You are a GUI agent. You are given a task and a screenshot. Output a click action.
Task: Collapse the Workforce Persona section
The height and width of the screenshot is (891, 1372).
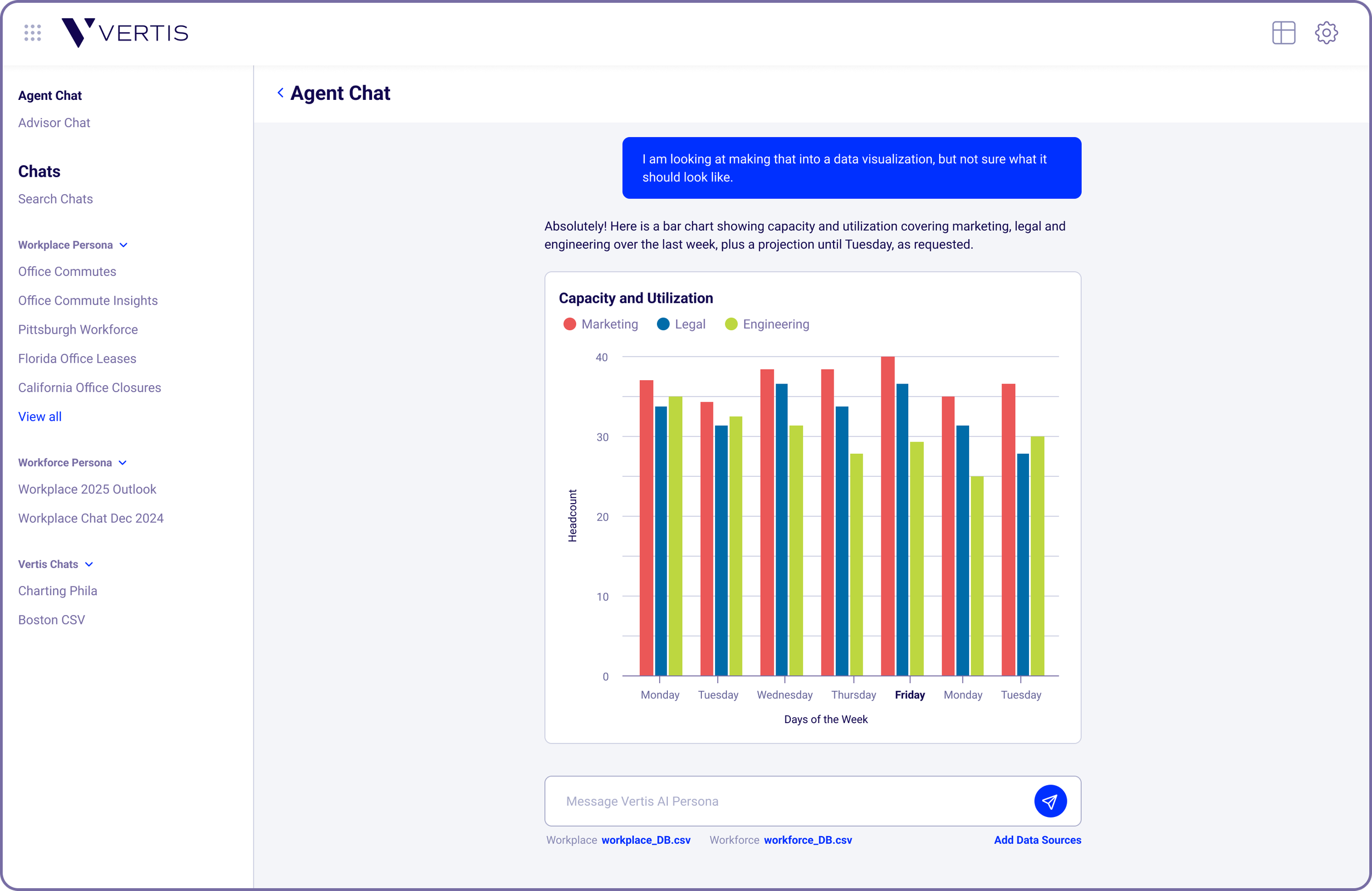click(x=123, y=463)
